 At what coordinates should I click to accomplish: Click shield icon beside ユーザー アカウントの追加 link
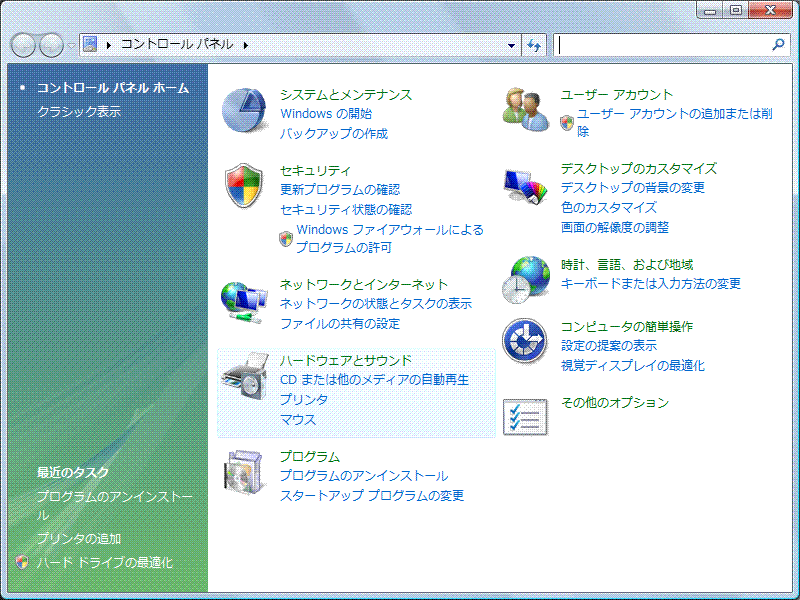[567, 122]
